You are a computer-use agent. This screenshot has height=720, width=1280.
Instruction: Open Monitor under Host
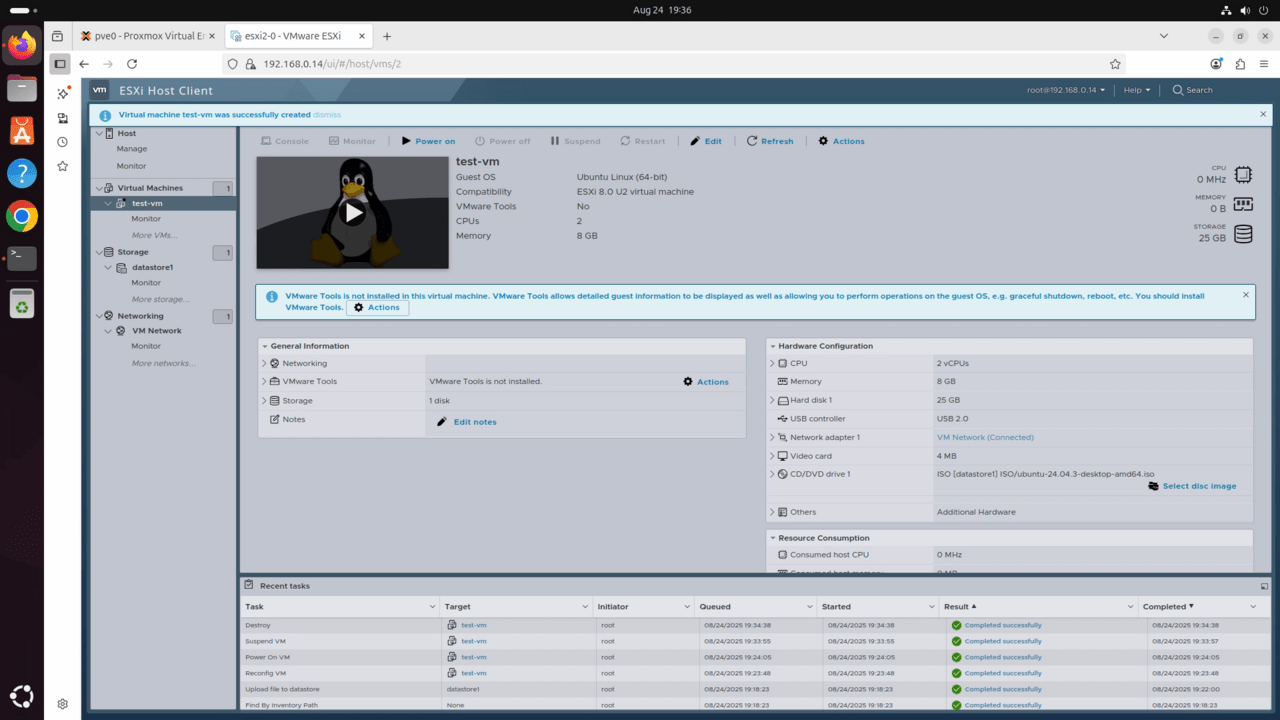(131, 166)
